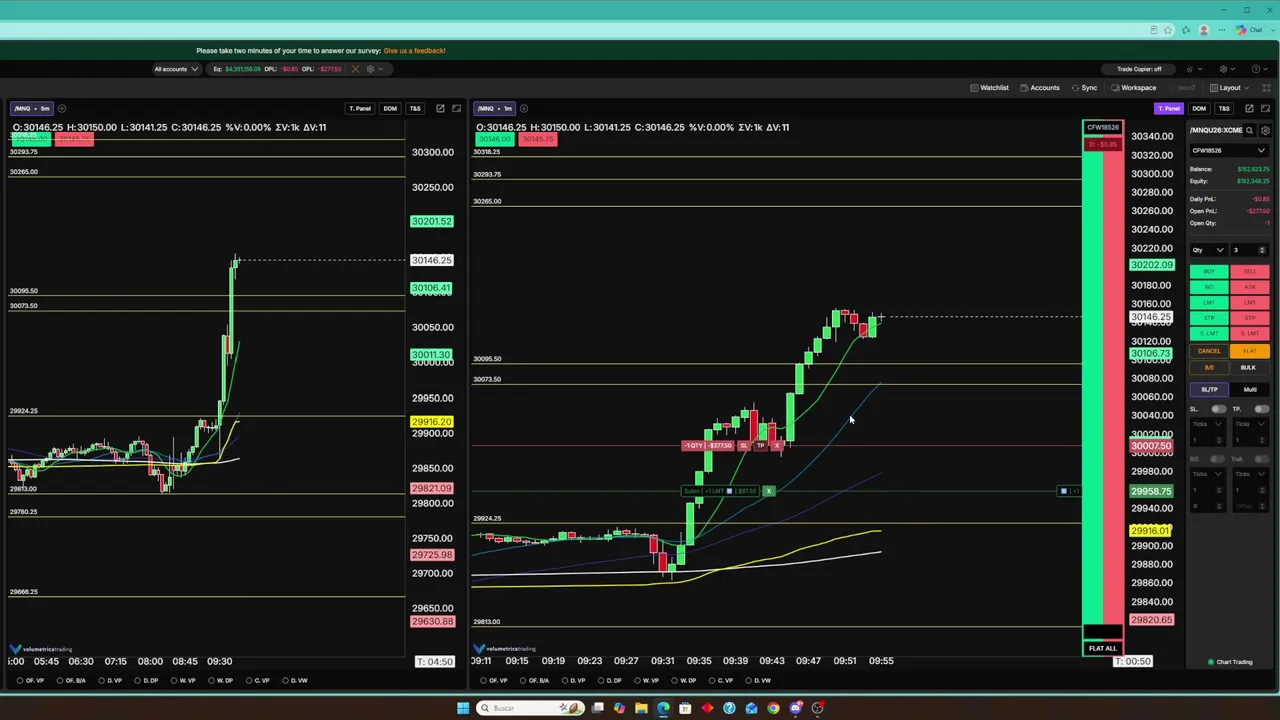Toggle the Trail. switch

(1261, 459)
